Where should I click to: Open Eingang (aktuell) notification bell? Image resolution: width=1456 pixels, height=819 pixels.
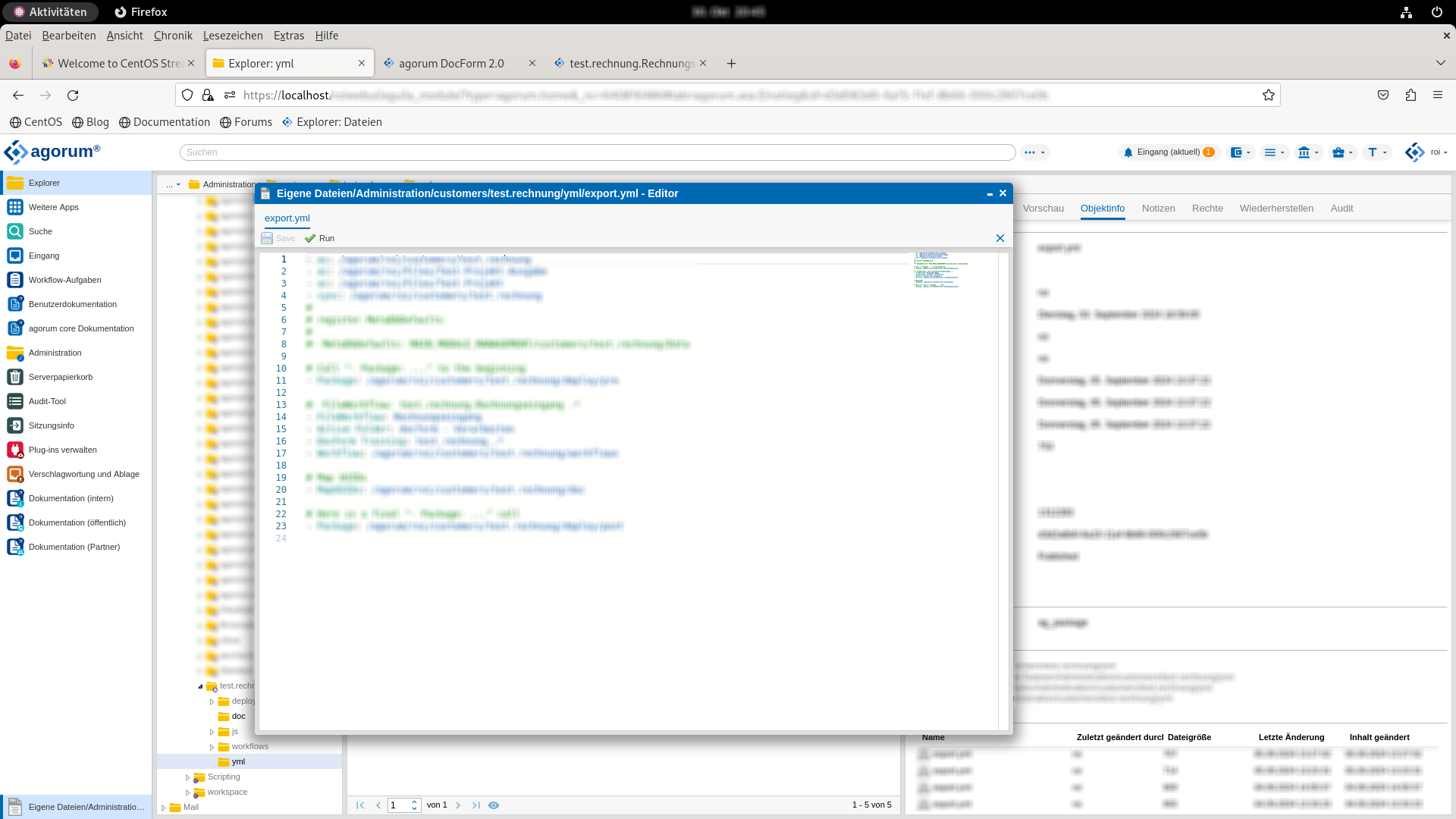1169,152
